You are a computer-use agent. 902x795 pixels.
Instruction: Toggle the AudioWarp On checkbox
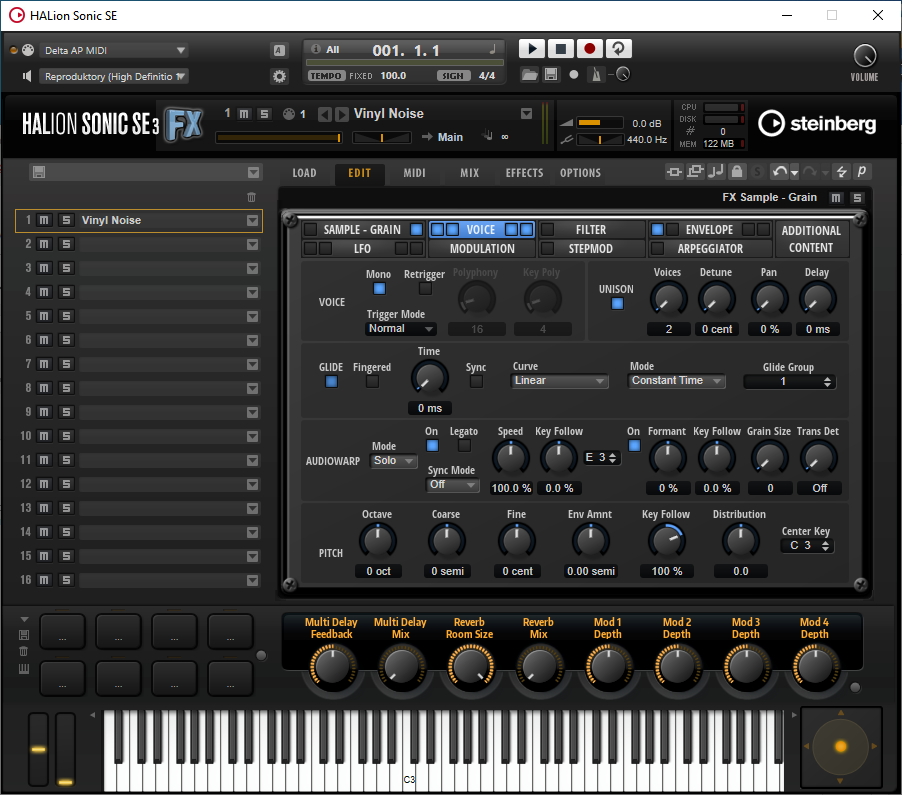coord(432,445)
